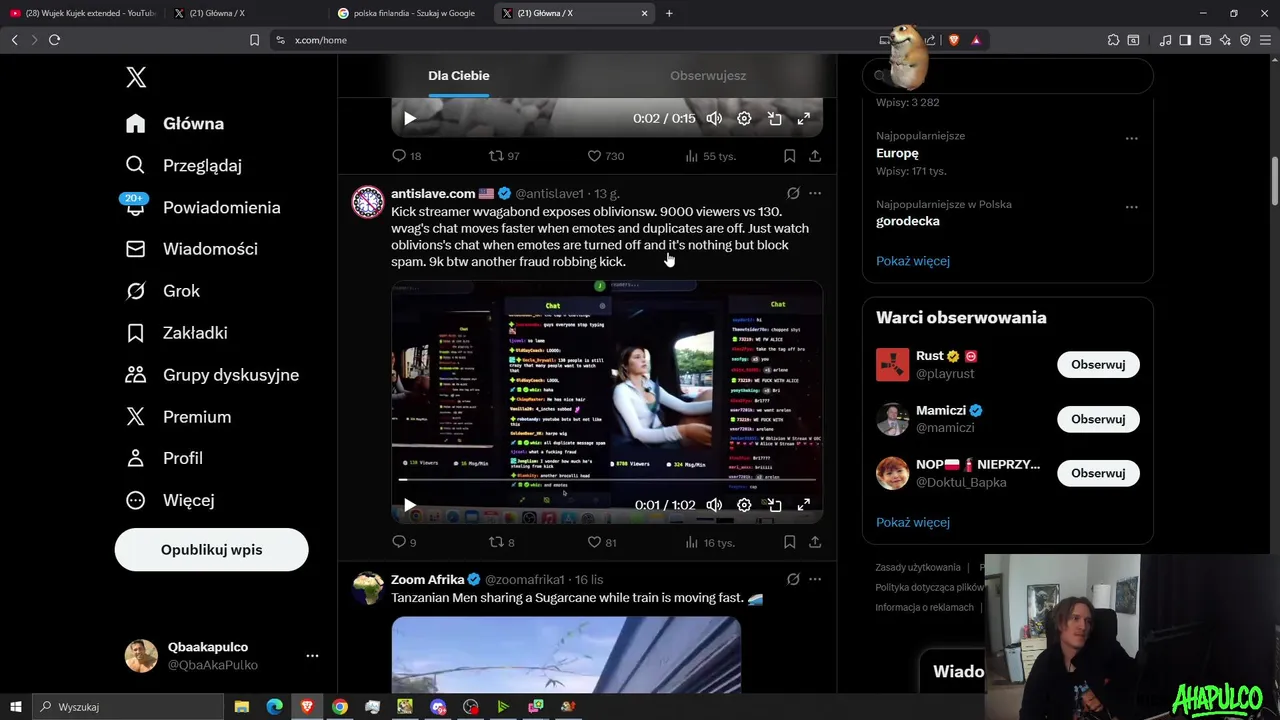Like the post with 81 likes

click(x=602, y=542)
